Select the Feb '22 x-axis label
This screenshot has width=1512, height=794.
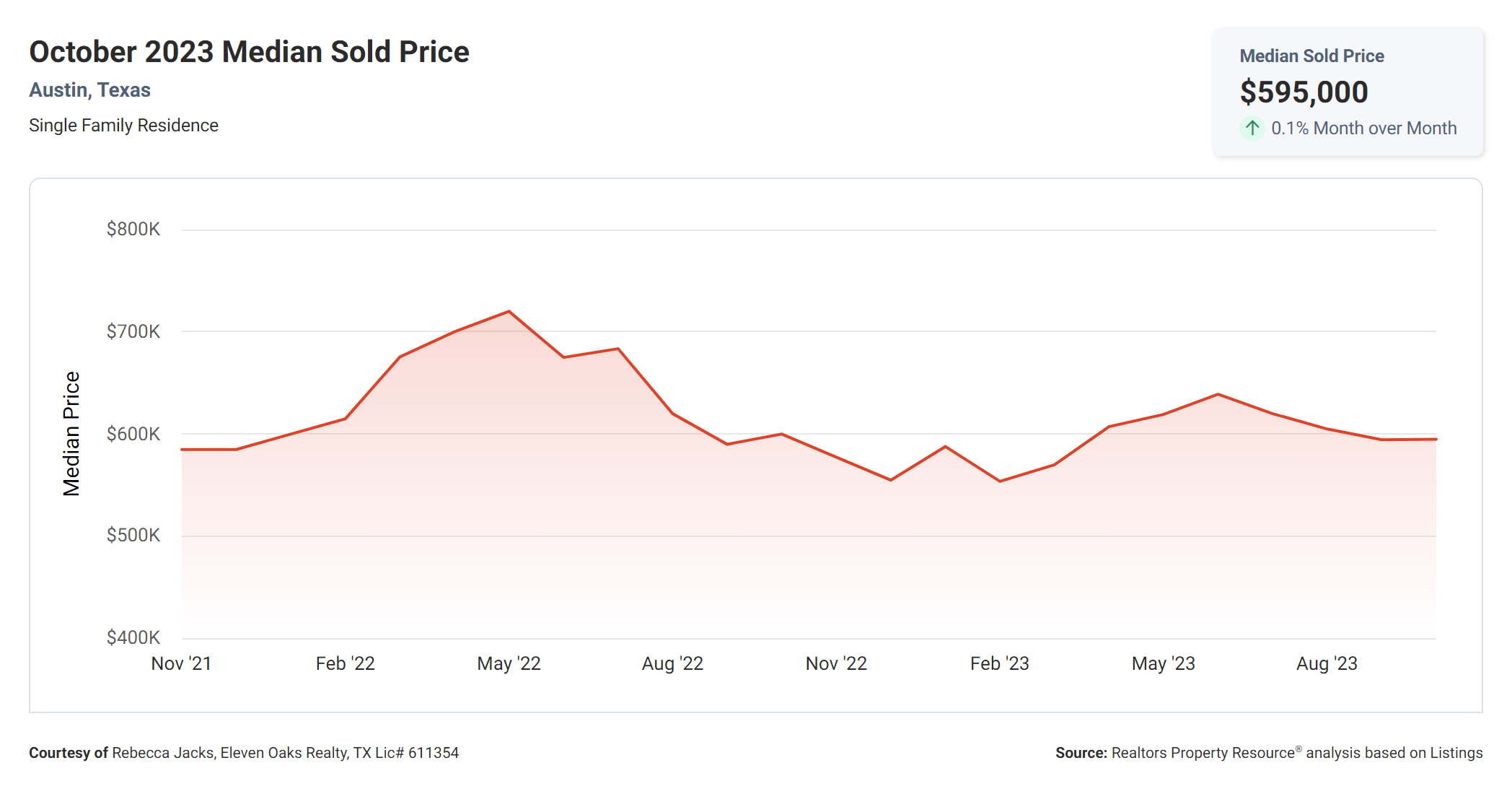[345, 664]
